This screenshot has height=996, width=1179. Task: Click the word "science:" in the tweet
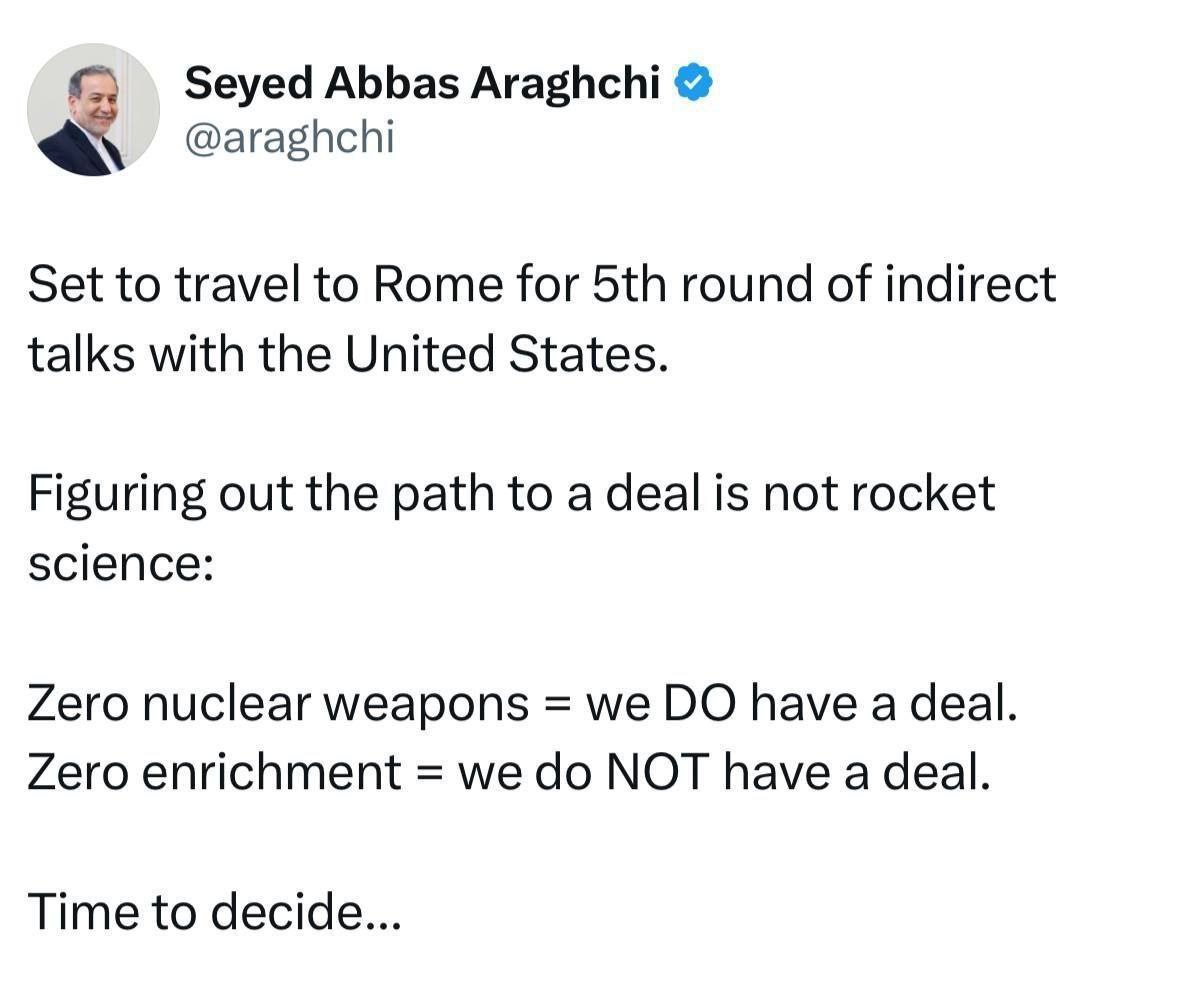pos(119,564)
